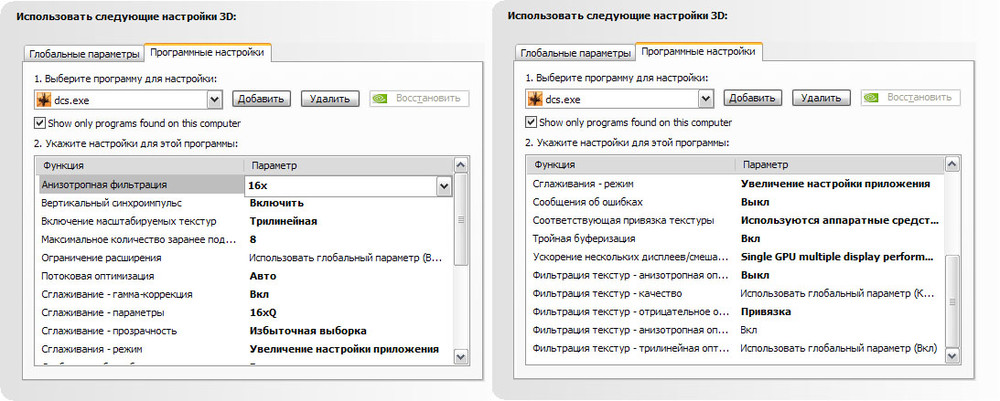This screenshot has height=401, width=1000.
Task: Click value 8 for pre-rendered frames
Action: [253, 240]
